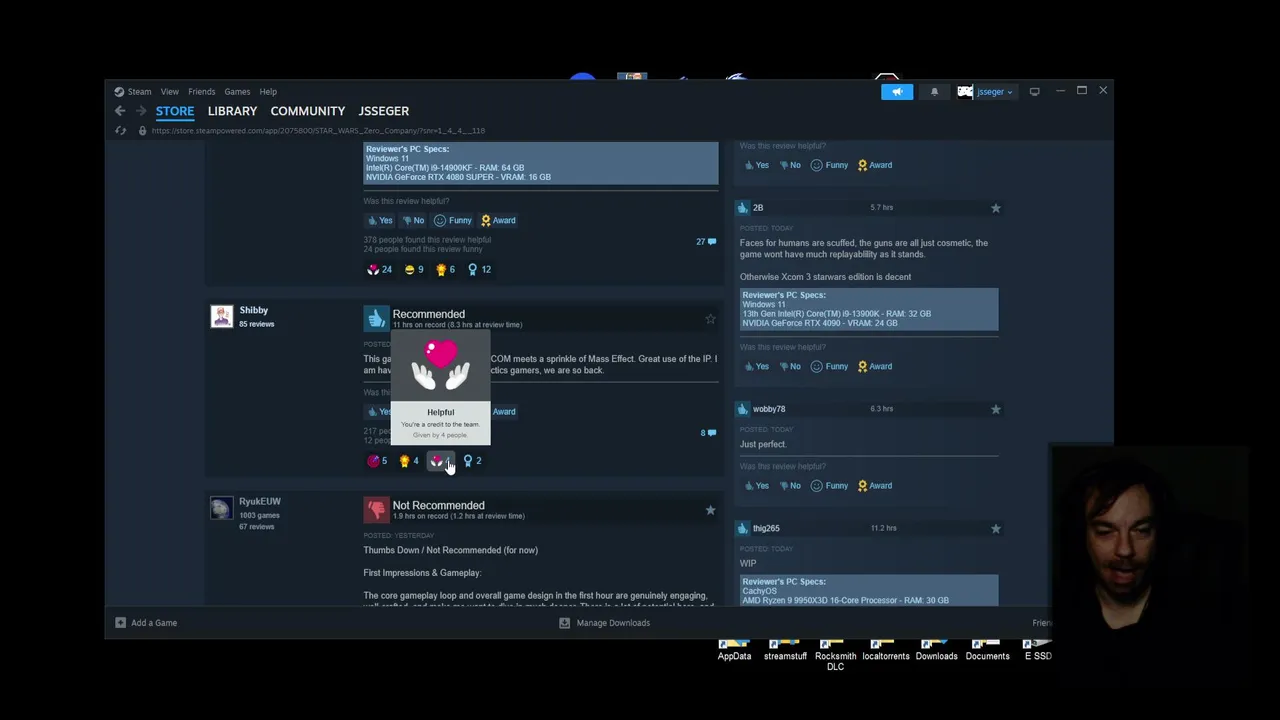Open Shibby's profile avatar
This screenshot has height=720, width=1280.
click(222, 317)
